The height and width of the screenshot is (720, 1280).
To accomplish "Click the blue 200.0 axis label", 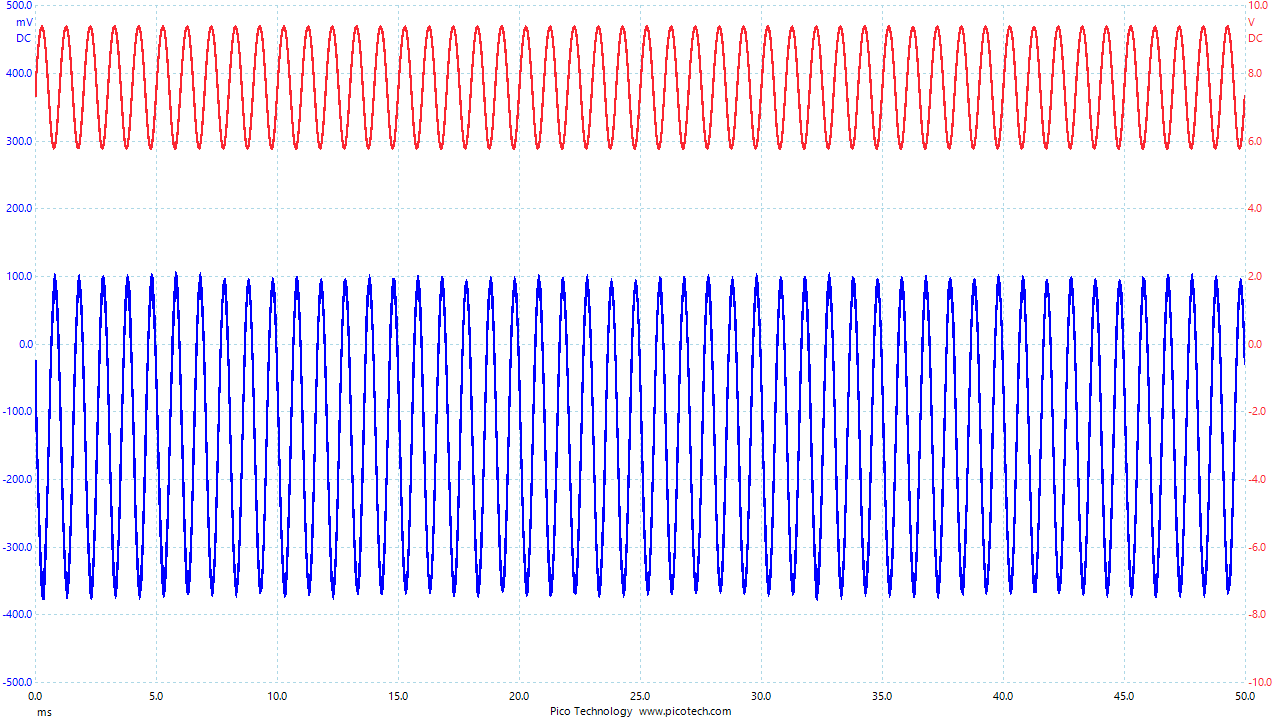I will (19, 209).
